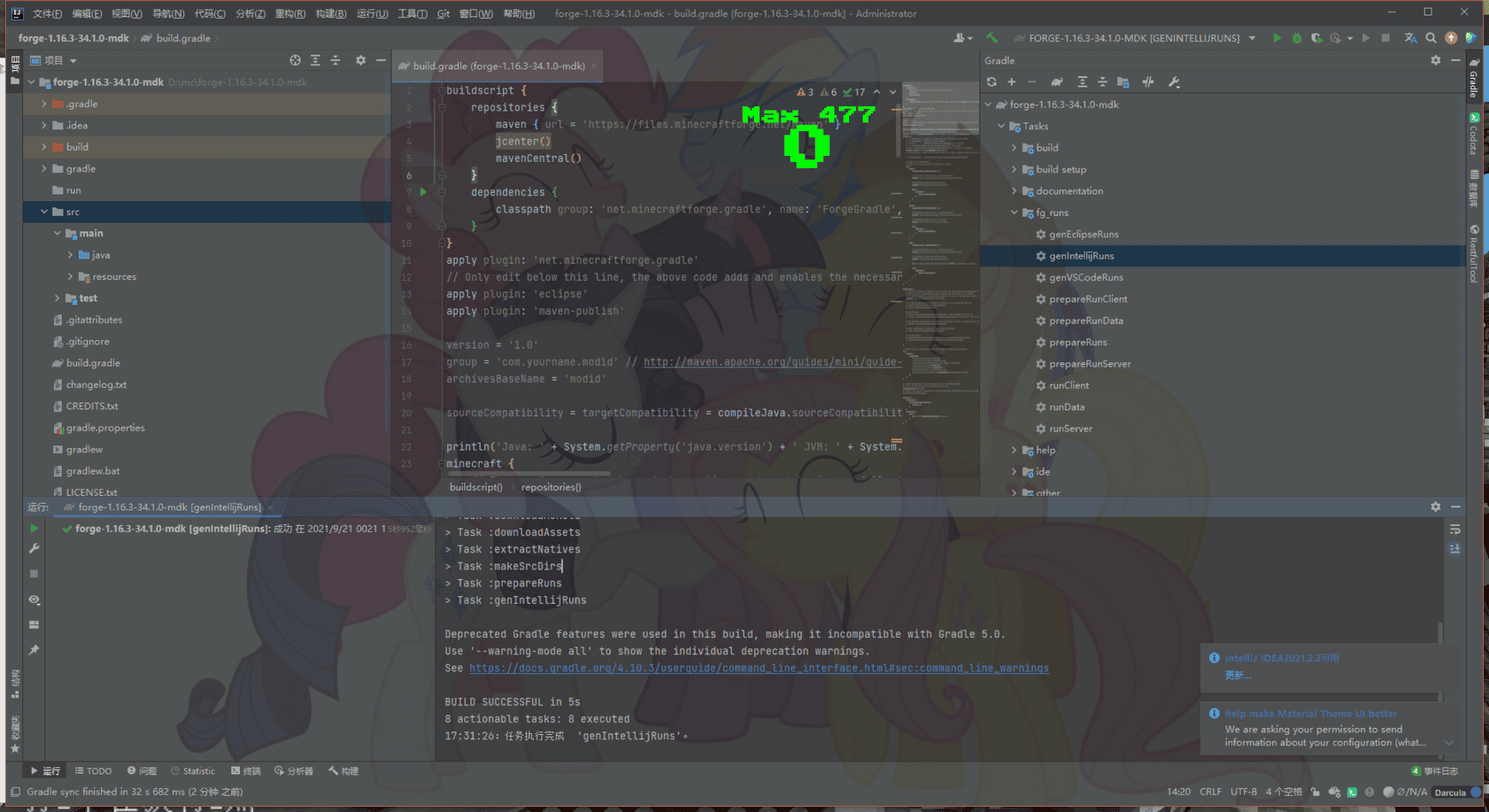1489x812 pixels.
Task: Click the Debug bug icon
Action: click(x=1296, y=39)
